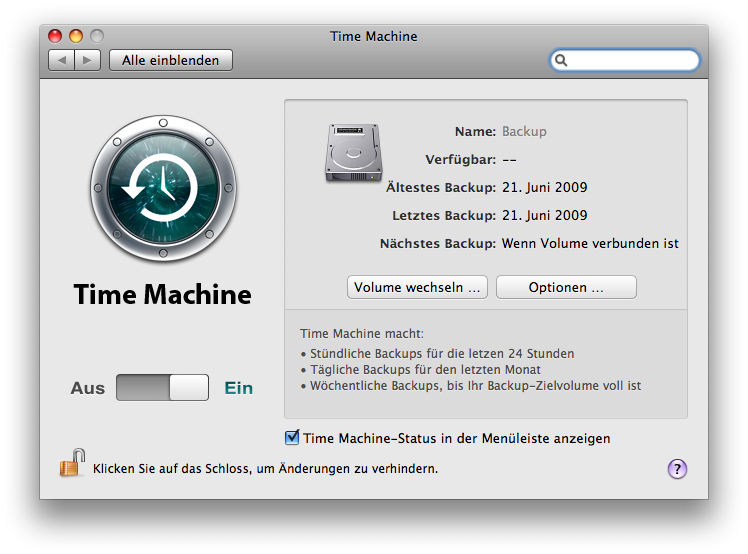
Task: Click the Backup hard drive icon
Action: click(x=353, y=153)
